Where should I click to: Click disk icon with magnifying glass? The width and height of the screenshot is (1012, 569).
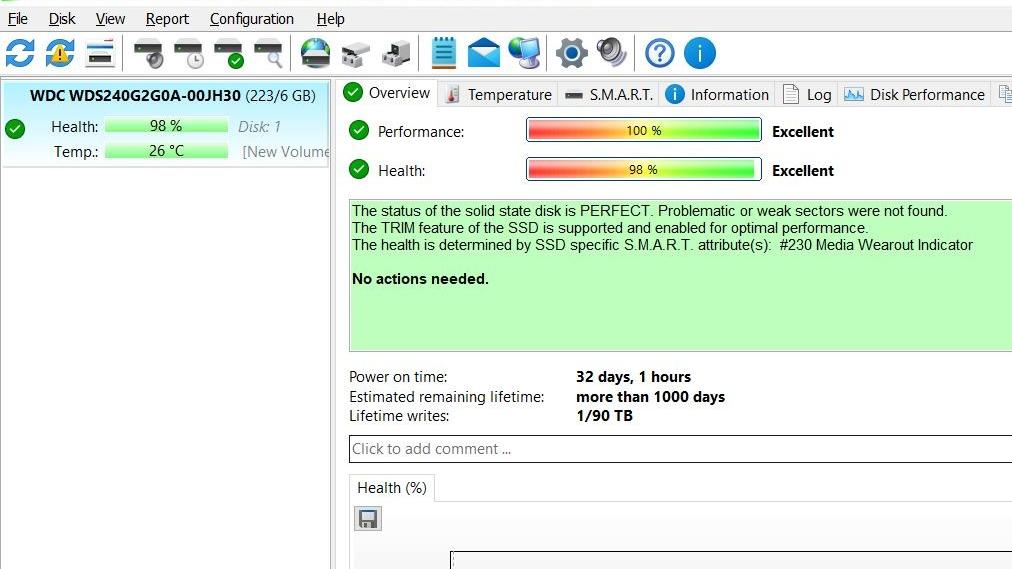(268, 53)
